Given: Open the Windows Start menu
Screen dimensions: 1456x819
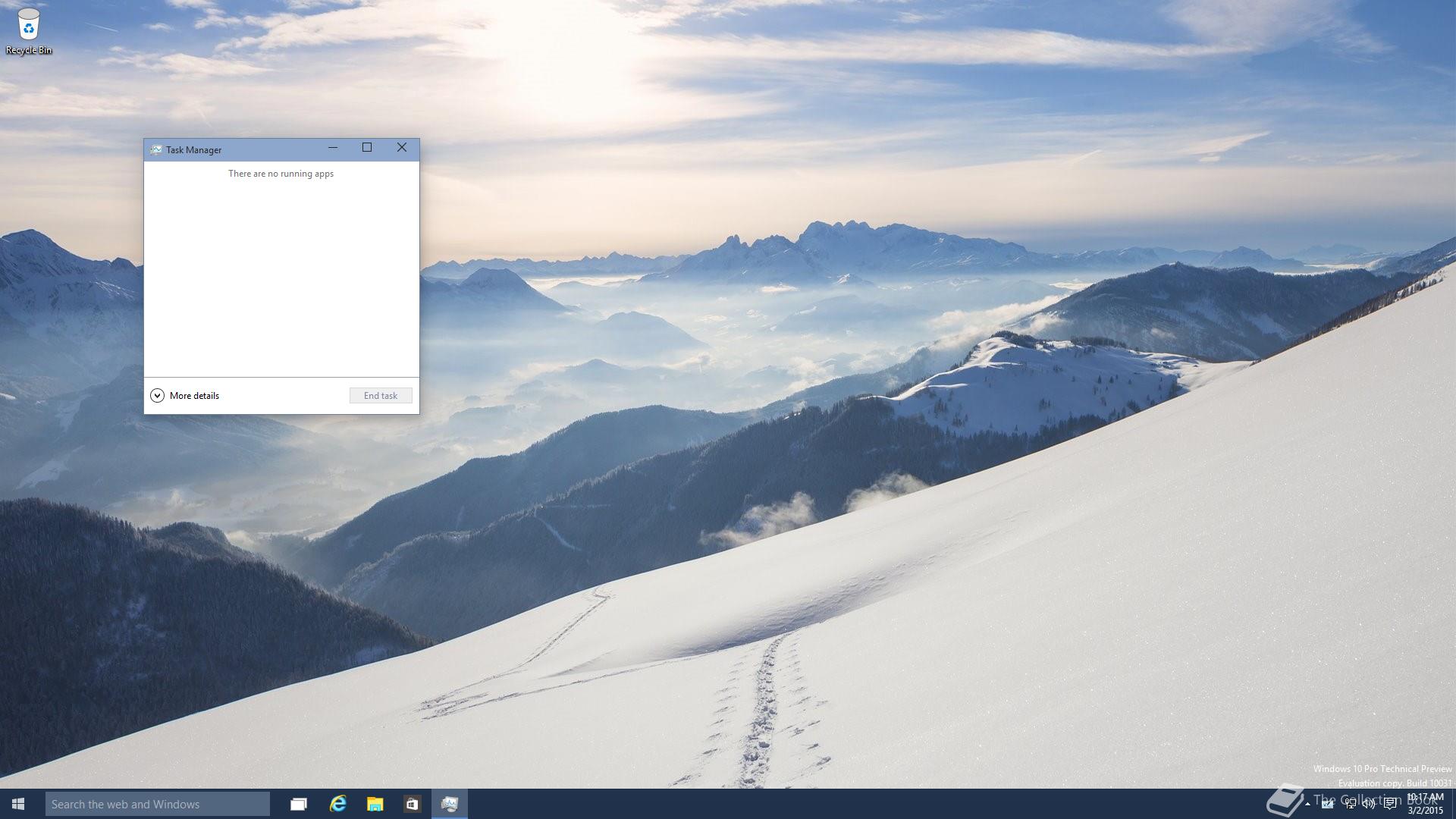Looking at the screenshot, I should pos(18,804).
